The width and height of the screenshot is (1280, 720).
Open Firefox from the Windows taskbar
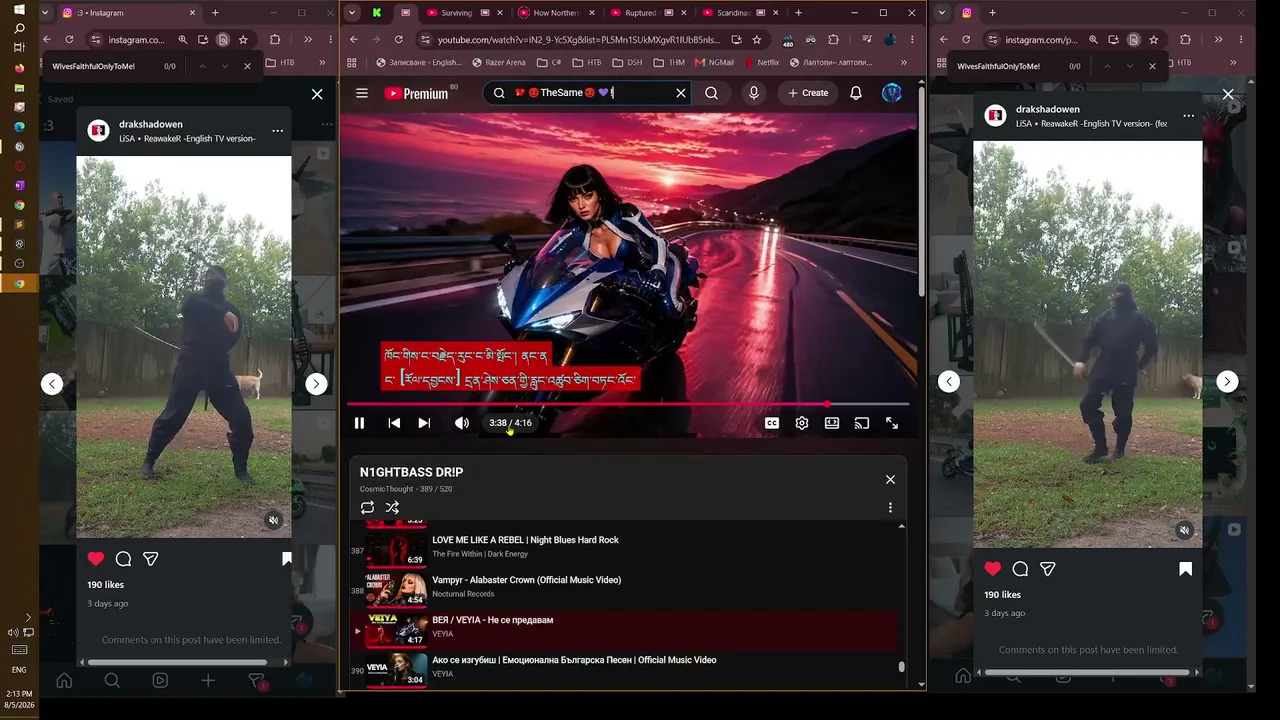point(19,68)
